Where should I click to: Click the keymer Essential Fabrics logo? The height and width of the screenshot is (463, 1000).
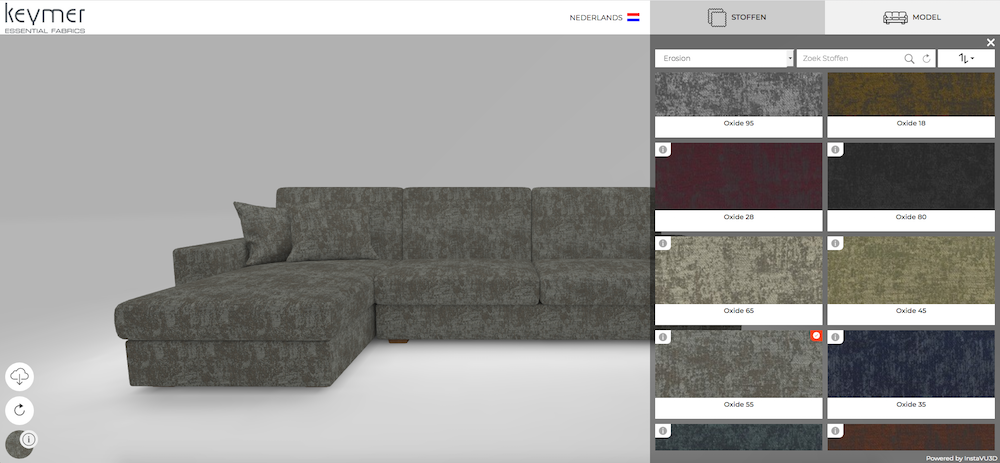[45, 18]
